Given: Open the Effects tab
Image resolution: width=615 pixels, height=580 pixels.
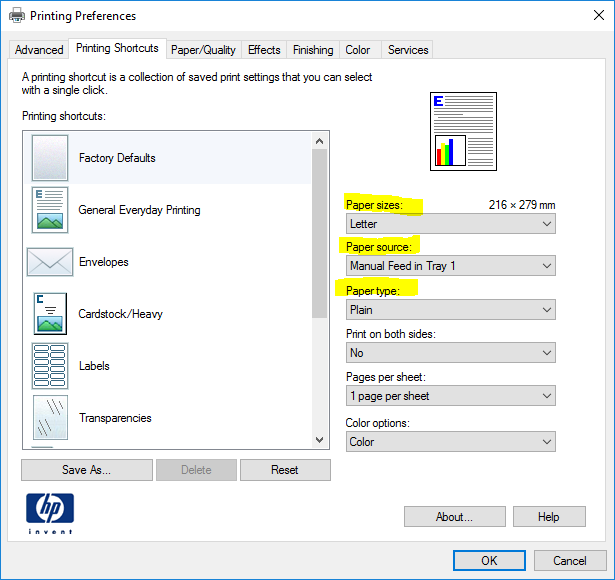Looking at the screenshot, I should [264, 50].
